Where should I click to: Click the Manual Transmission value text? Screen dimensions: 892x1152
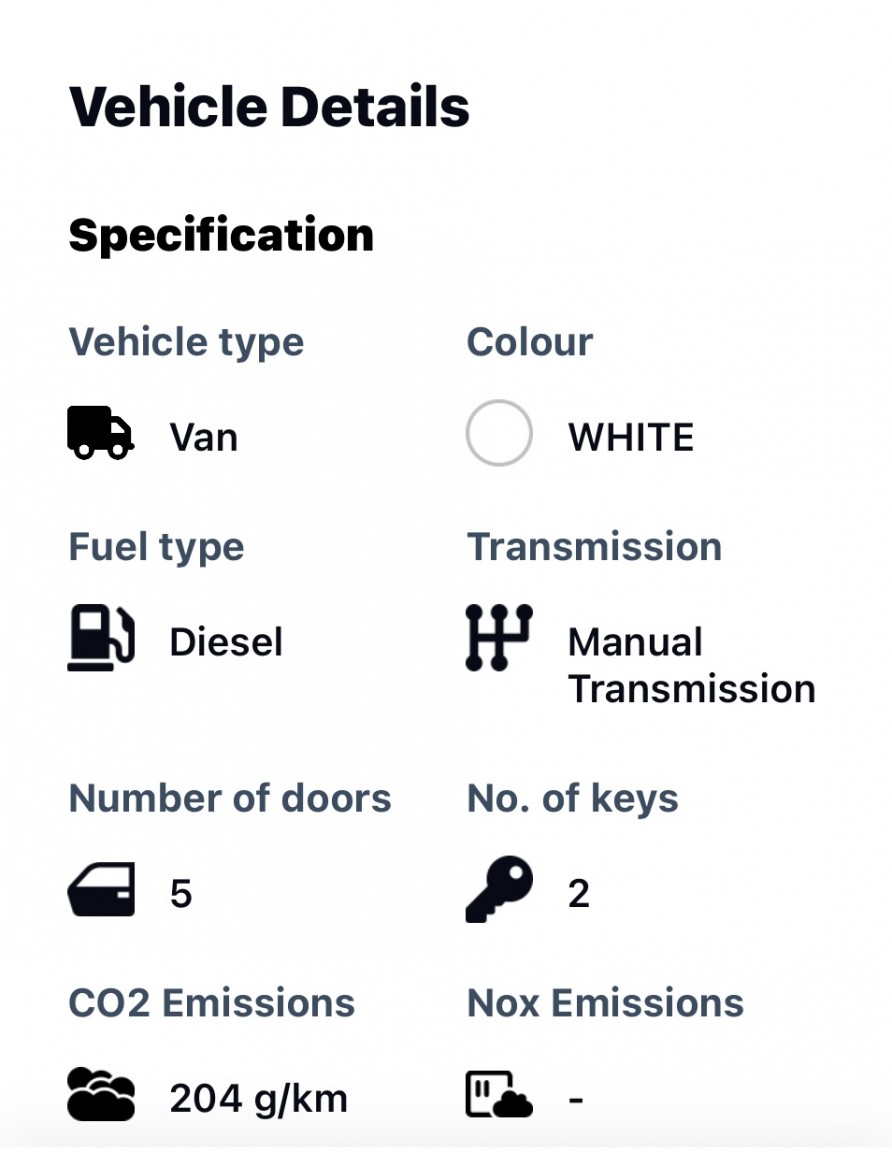[x=691, y=665]
